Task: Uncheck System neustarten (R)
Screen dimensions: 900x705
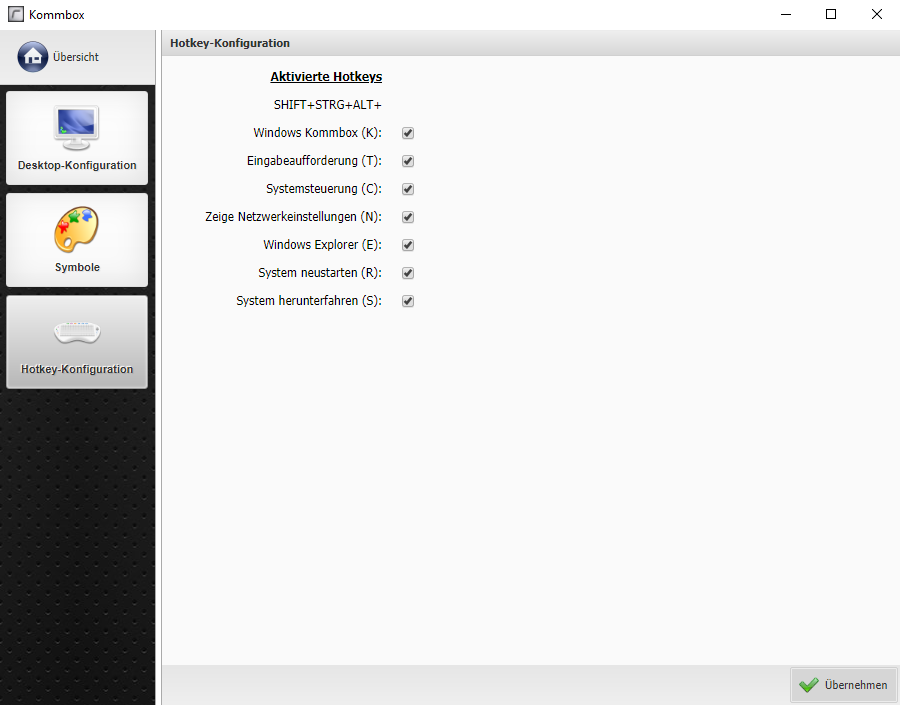Action: click(407, 272)
